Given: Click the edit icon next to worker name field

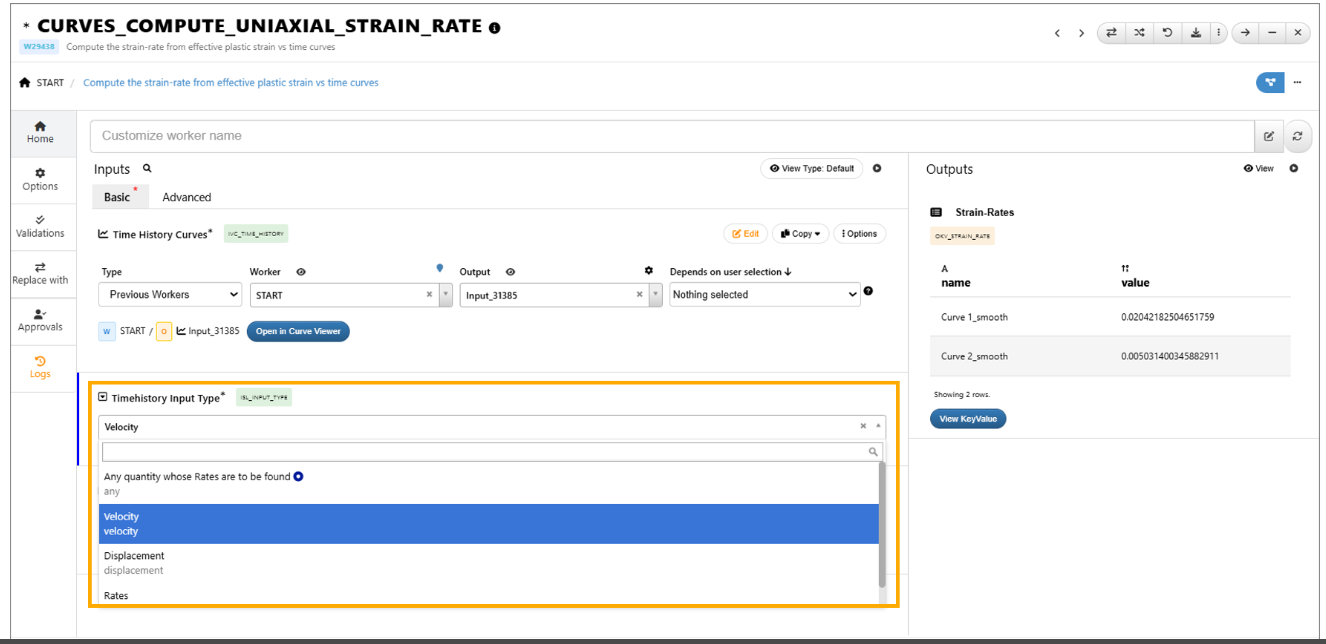Looking at the screenshot, I should click(x=1268, y=136).
